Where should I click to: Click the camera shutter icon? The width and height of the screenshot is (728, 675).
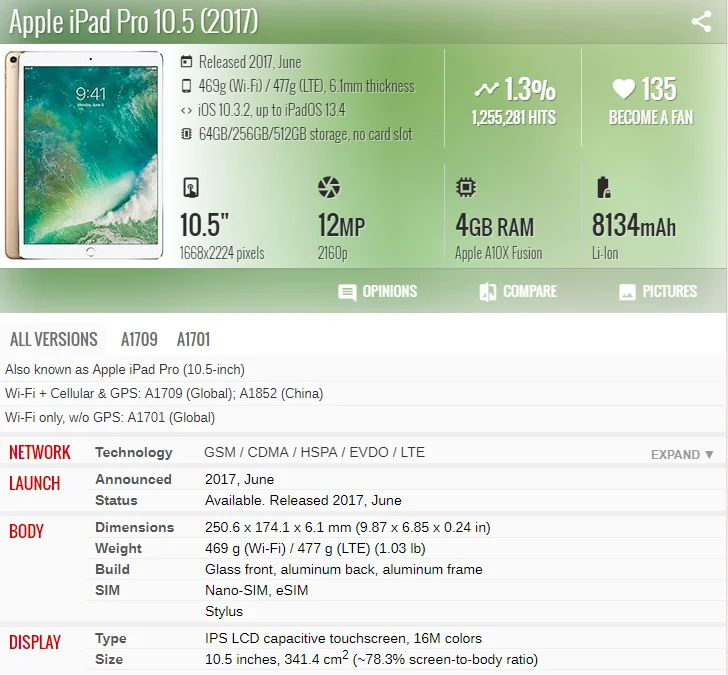pyautogui.click(x=329, y=187)
